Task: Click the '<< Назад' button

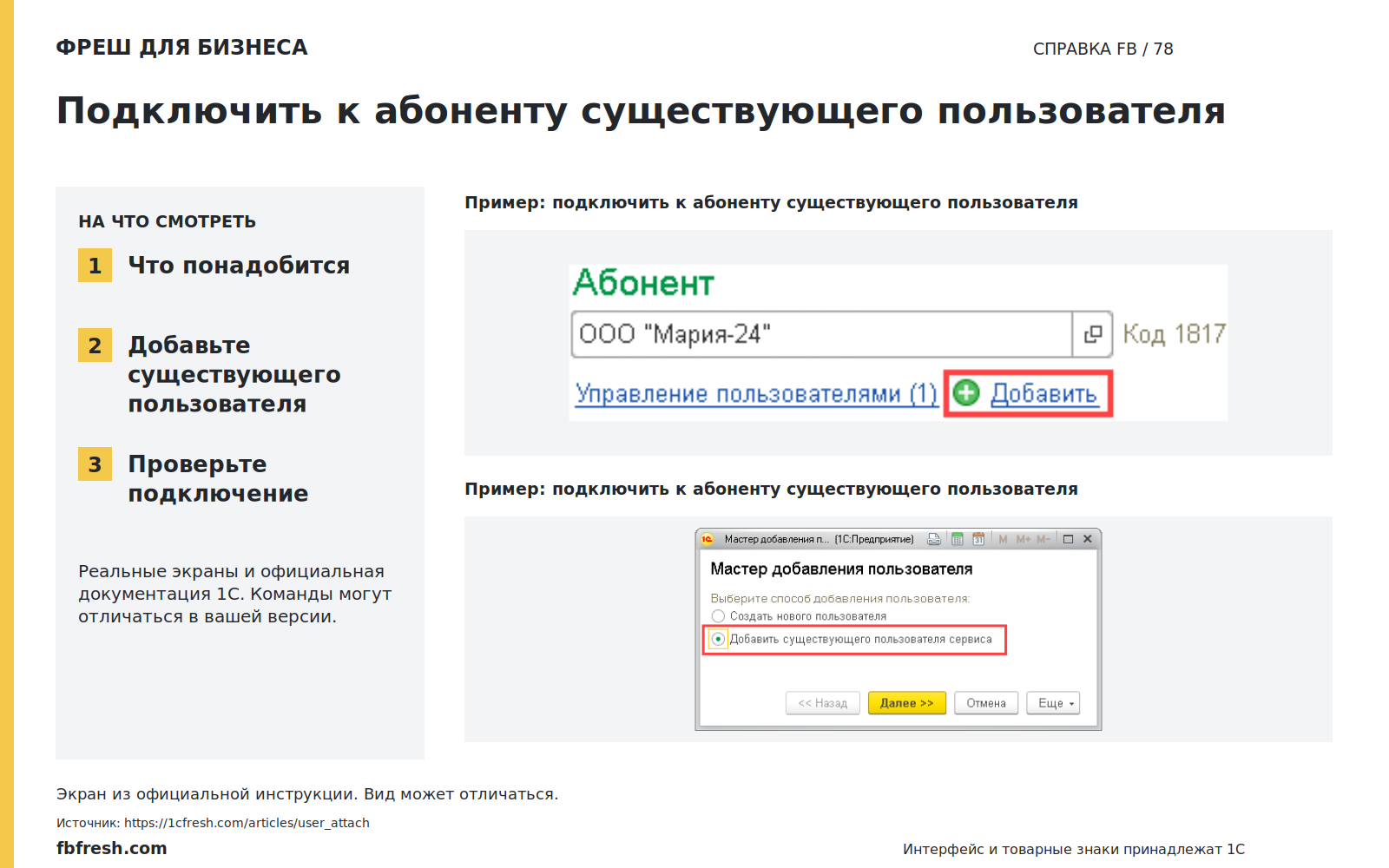Action: pyautogui.click(x=822, y=703)
